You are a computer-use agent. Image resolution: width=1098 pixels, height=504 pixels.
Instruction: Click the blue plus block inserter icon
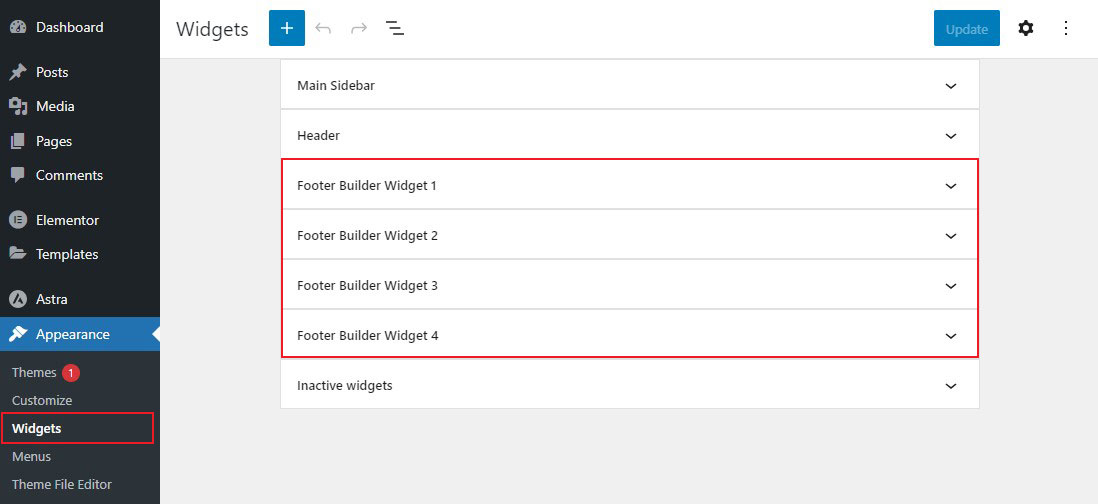click(287, 29)
